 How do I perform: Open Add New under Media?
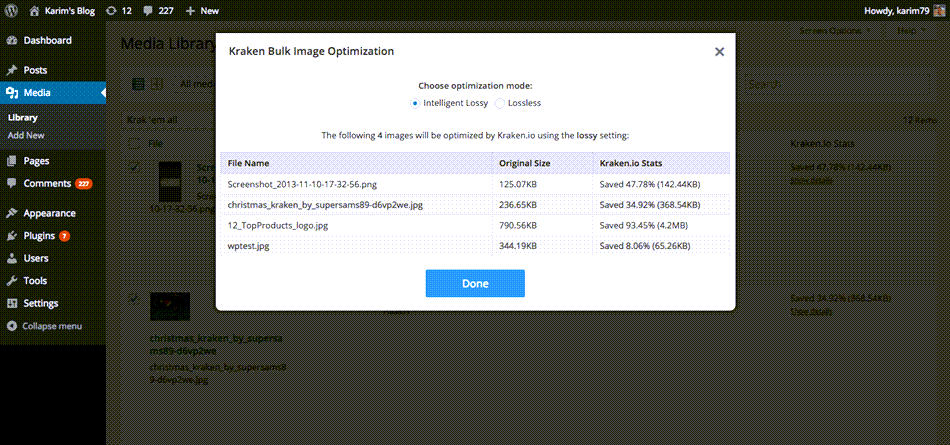[26, 135]
